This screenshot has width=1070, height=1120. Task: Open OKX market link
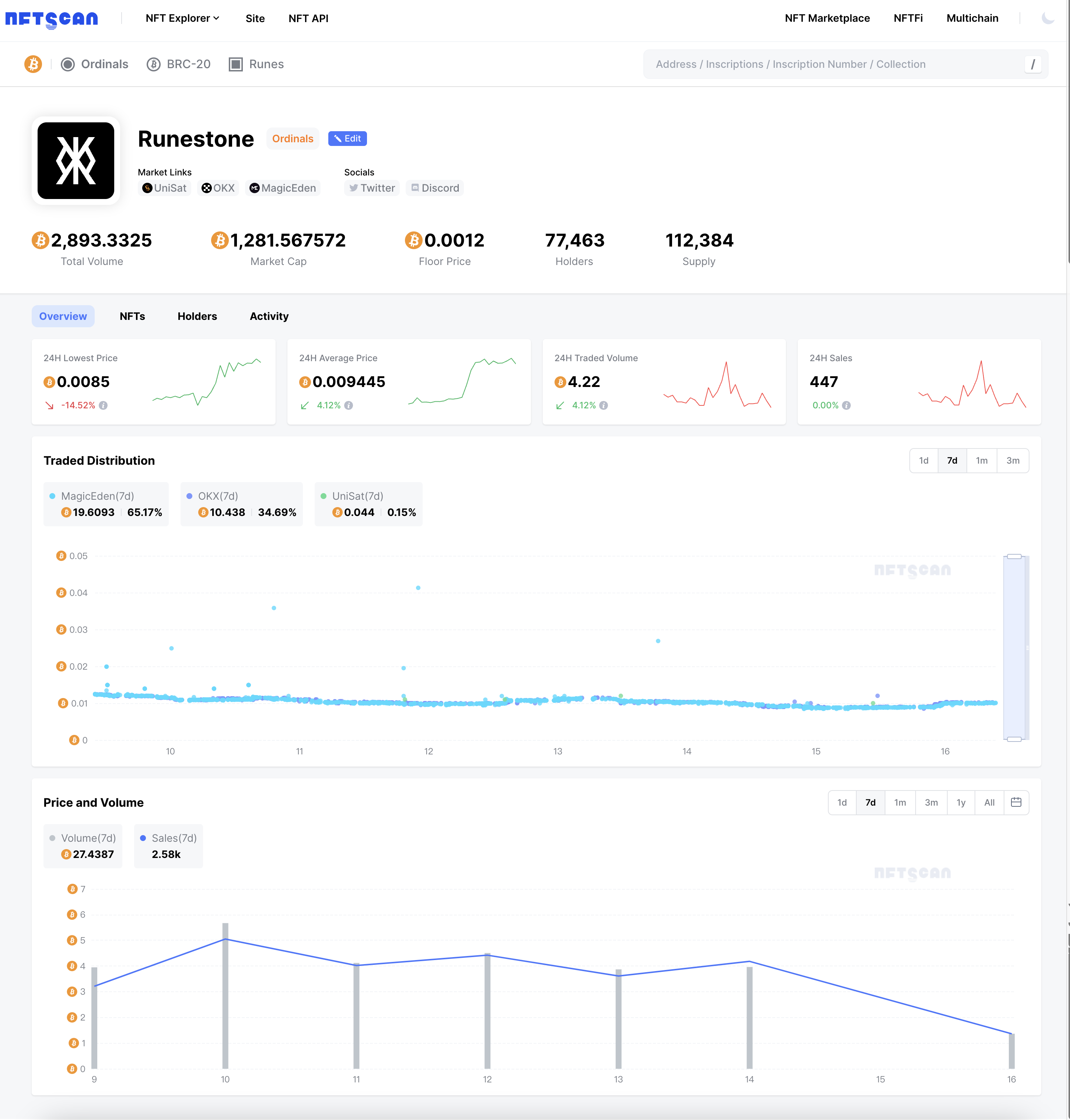coord(218,188)
